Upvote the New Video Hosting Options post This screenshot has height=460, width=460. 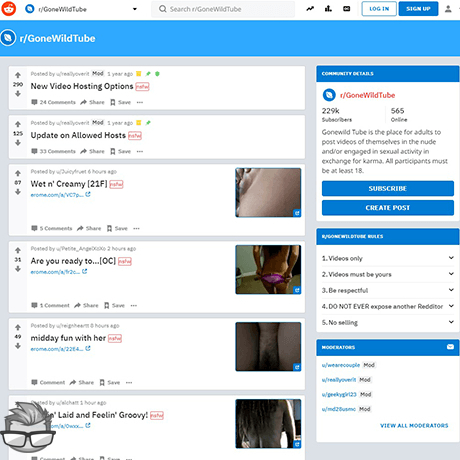[x=18, y=75]
